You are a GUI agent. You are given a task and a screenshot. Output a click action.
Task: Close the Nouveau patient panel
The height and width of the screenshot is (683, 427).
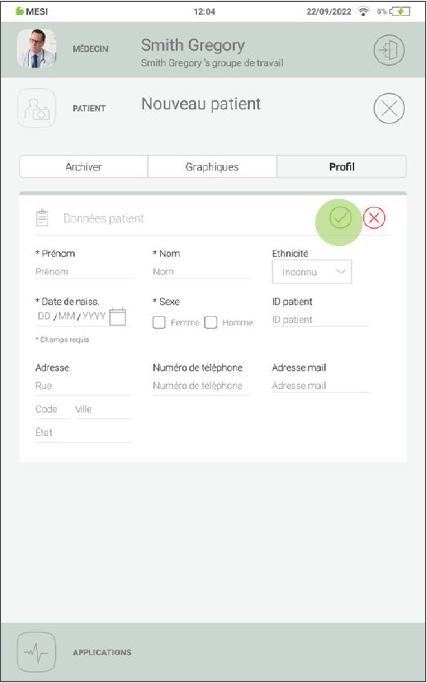(389, 108)
